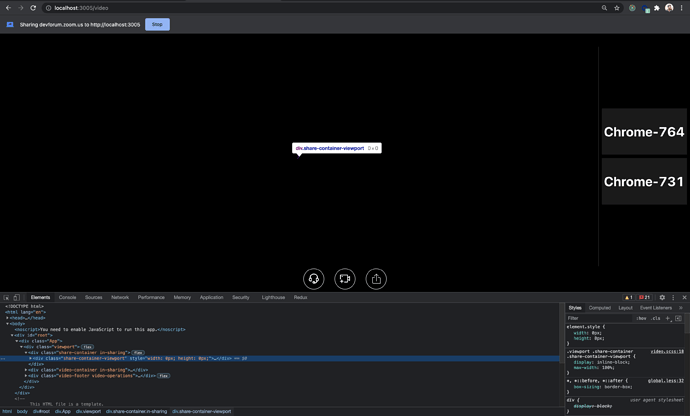Open Chrome's three-dot menu

(681, 8)
